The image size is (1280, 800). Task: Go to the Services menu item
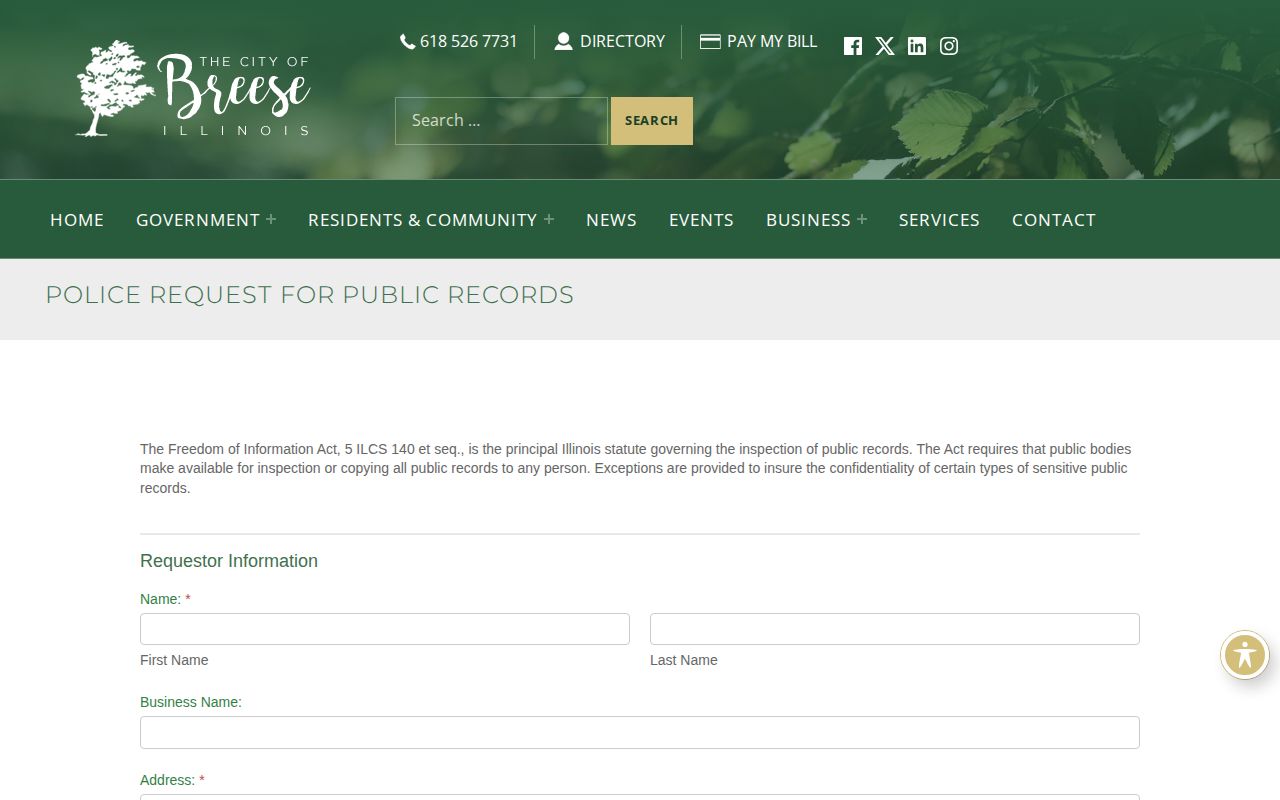click(939, 220)
